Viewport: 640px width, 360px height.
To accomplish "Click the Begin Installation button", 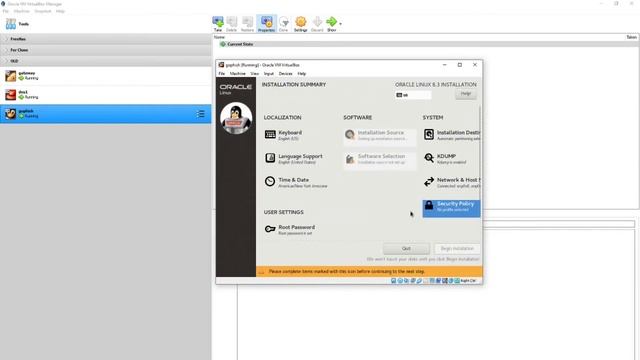I will (x=457, y=249).
